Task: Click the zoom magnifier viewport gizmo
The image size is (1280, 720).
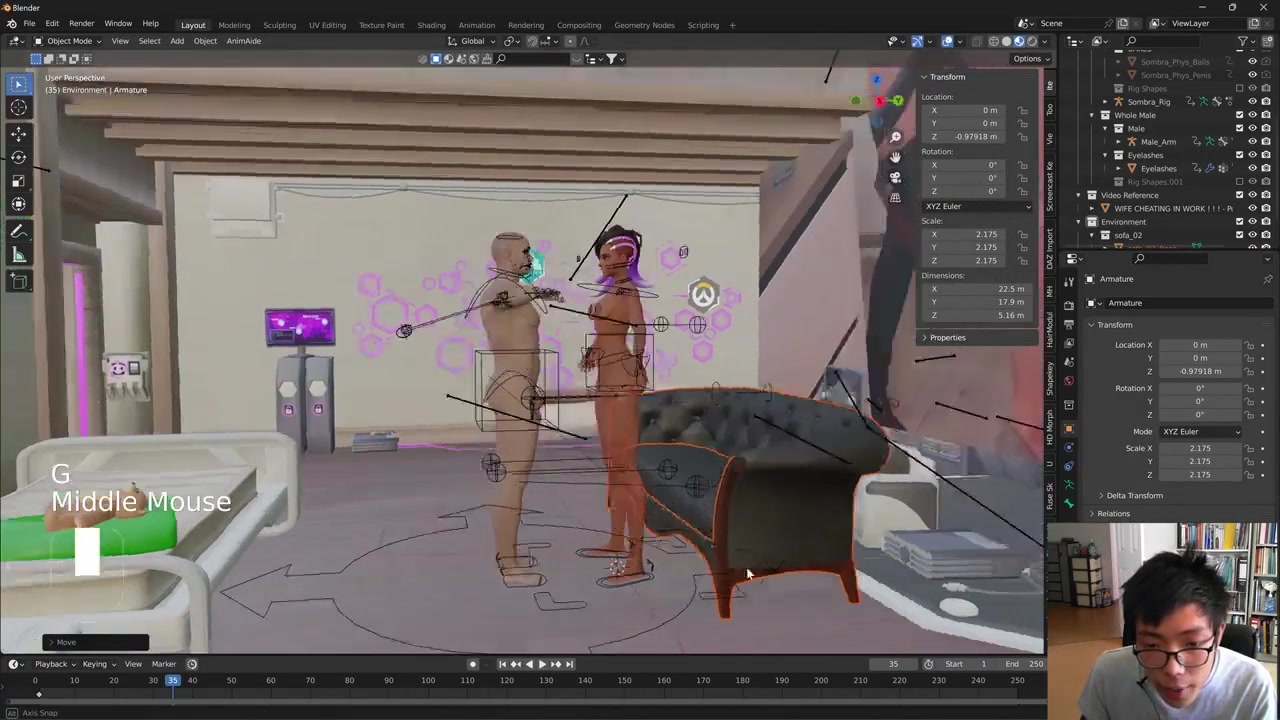Action: 895,137
